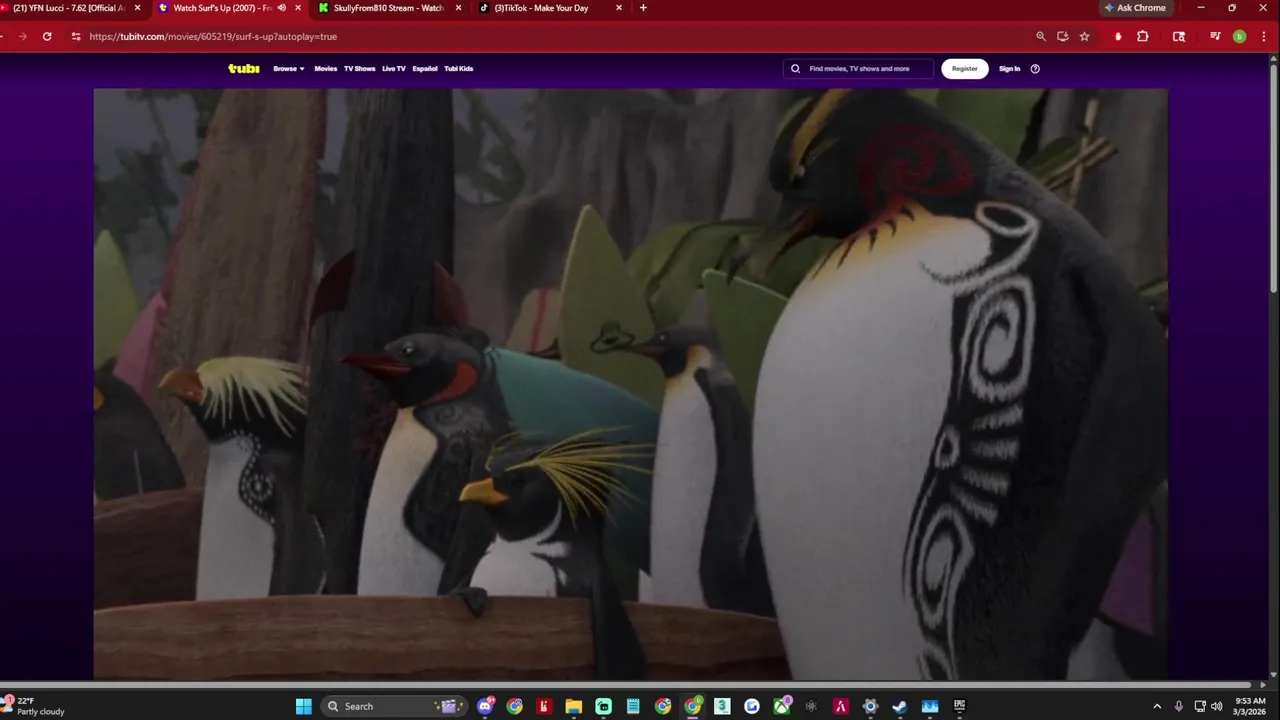Switch to Español content
The height and width of the screenshot is (720, 1280).
pos(425,69)
